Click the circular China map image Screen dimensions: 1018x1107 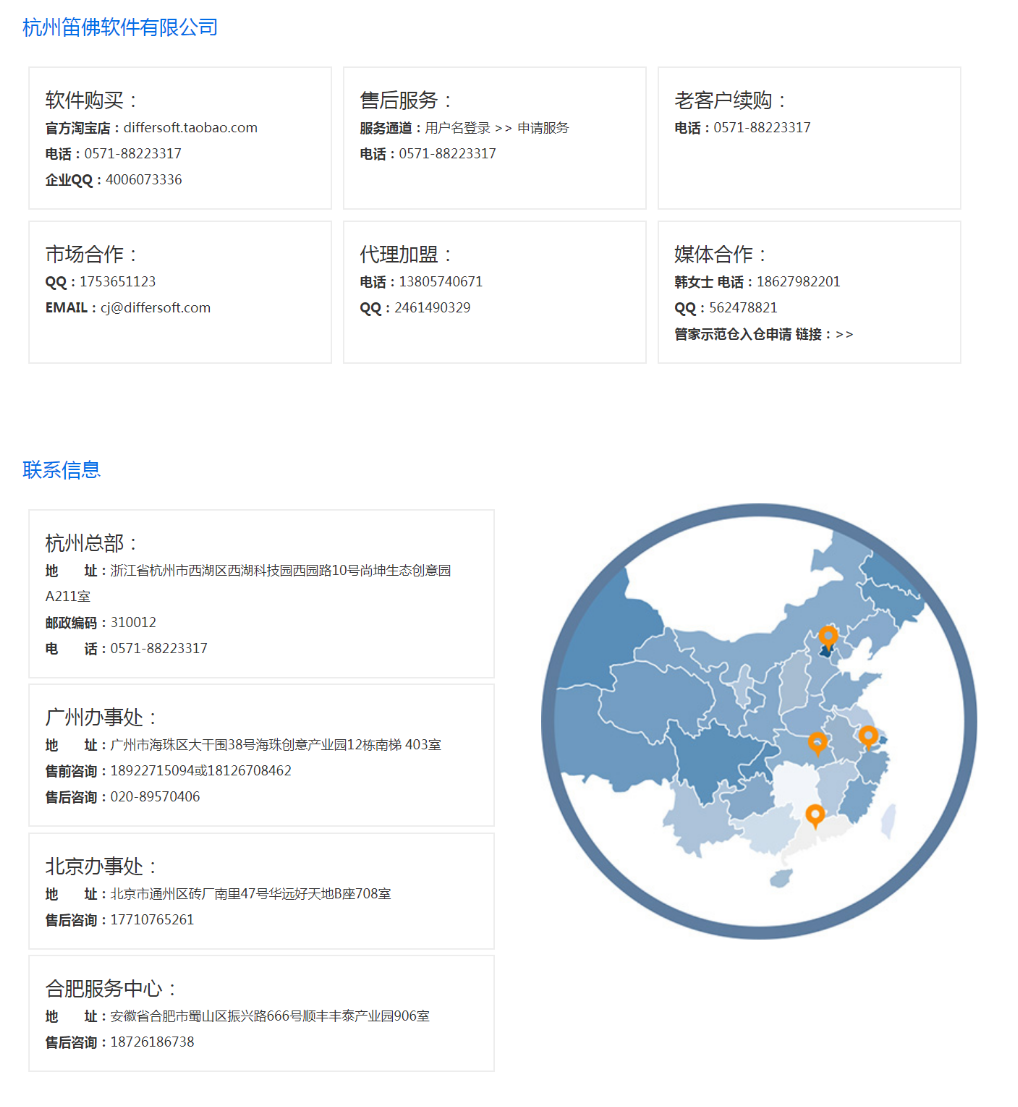[759, 721]
